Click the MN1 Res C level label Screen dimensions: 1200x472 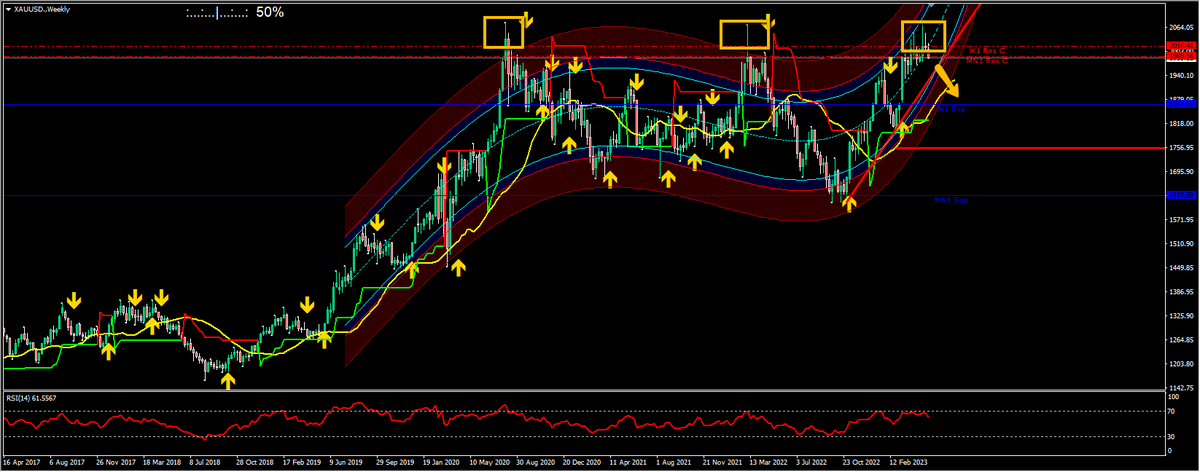[x=985, y=60]
